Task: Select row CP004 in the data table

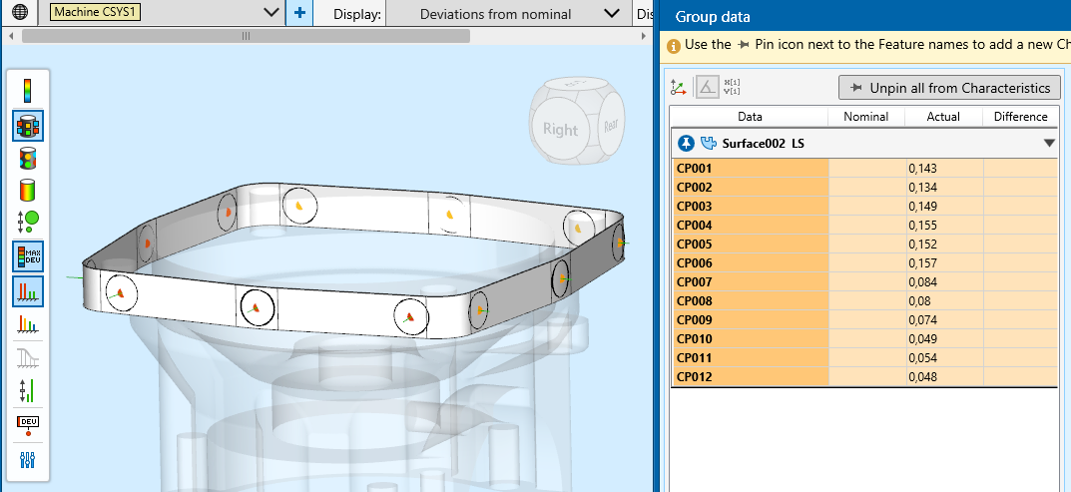Action: coord(864,225)
